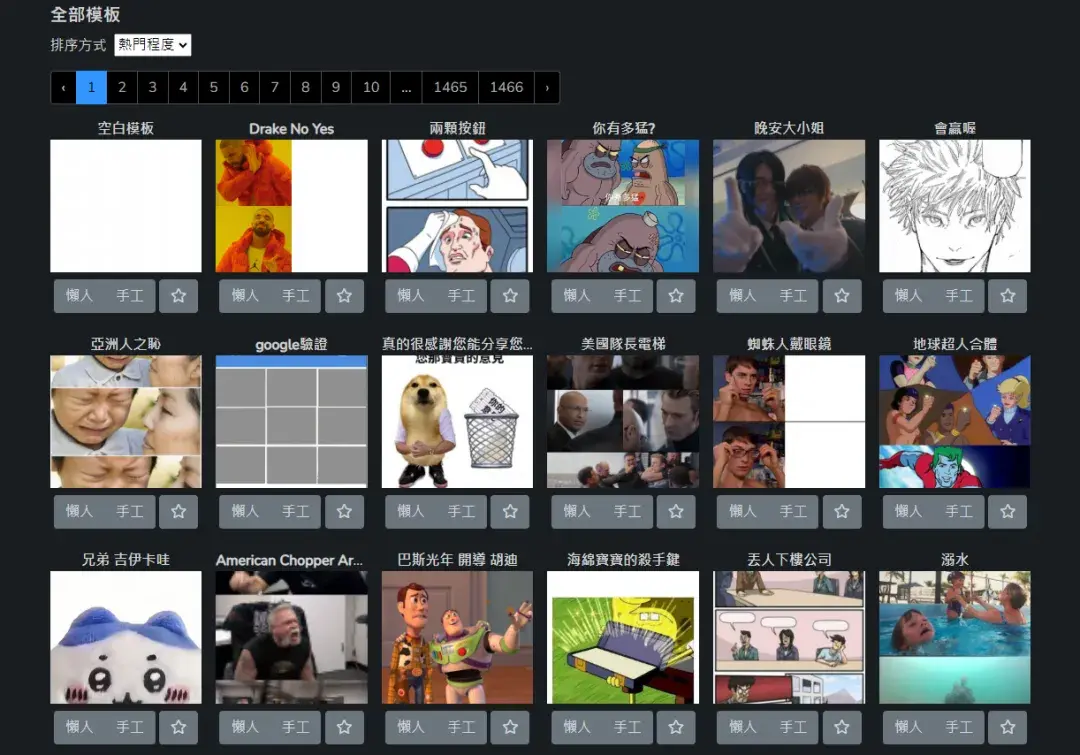Star the google驗證 template

pos(344,512)
